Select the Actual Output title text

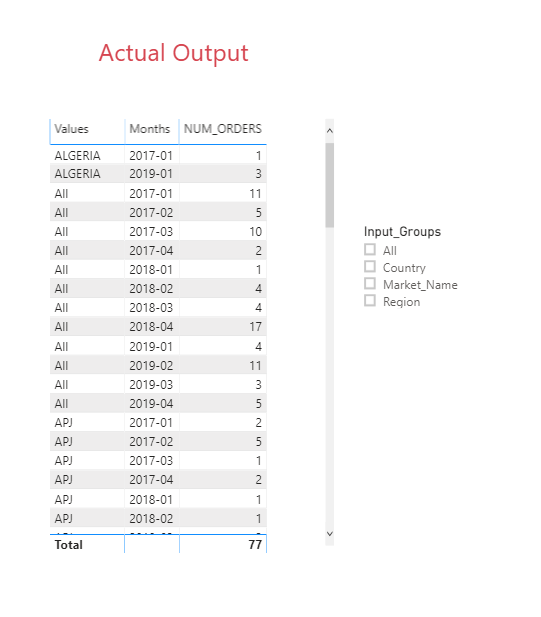pos(174,53)
